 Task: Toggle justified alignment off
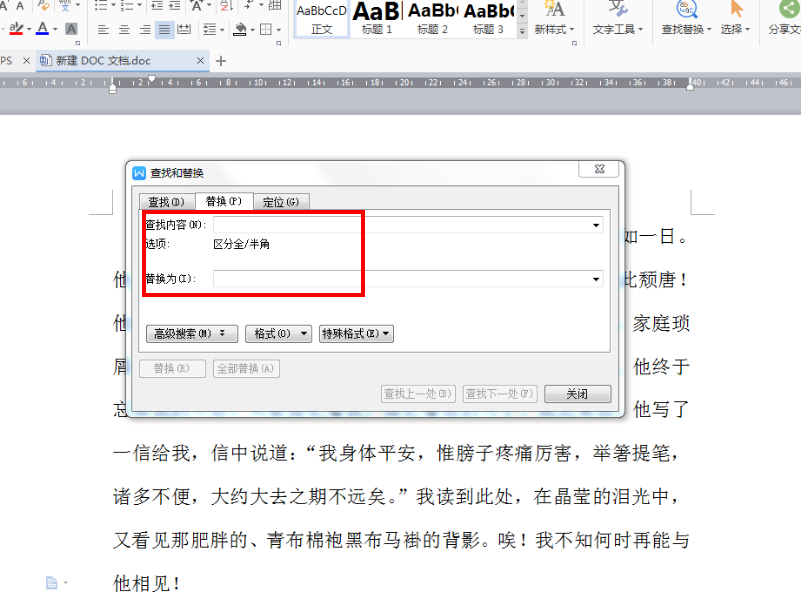pyautogui.click(x=164, y=28)
